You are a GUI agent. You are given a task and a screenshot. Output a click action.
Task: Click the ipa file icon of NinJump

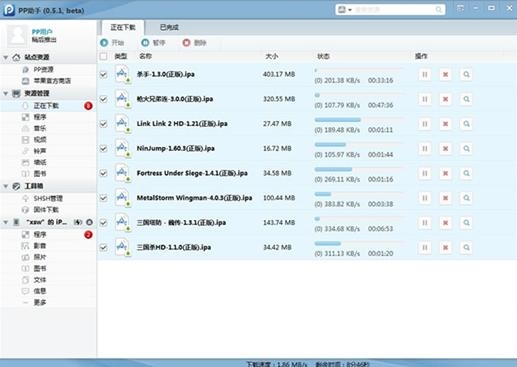pos(122,148)
